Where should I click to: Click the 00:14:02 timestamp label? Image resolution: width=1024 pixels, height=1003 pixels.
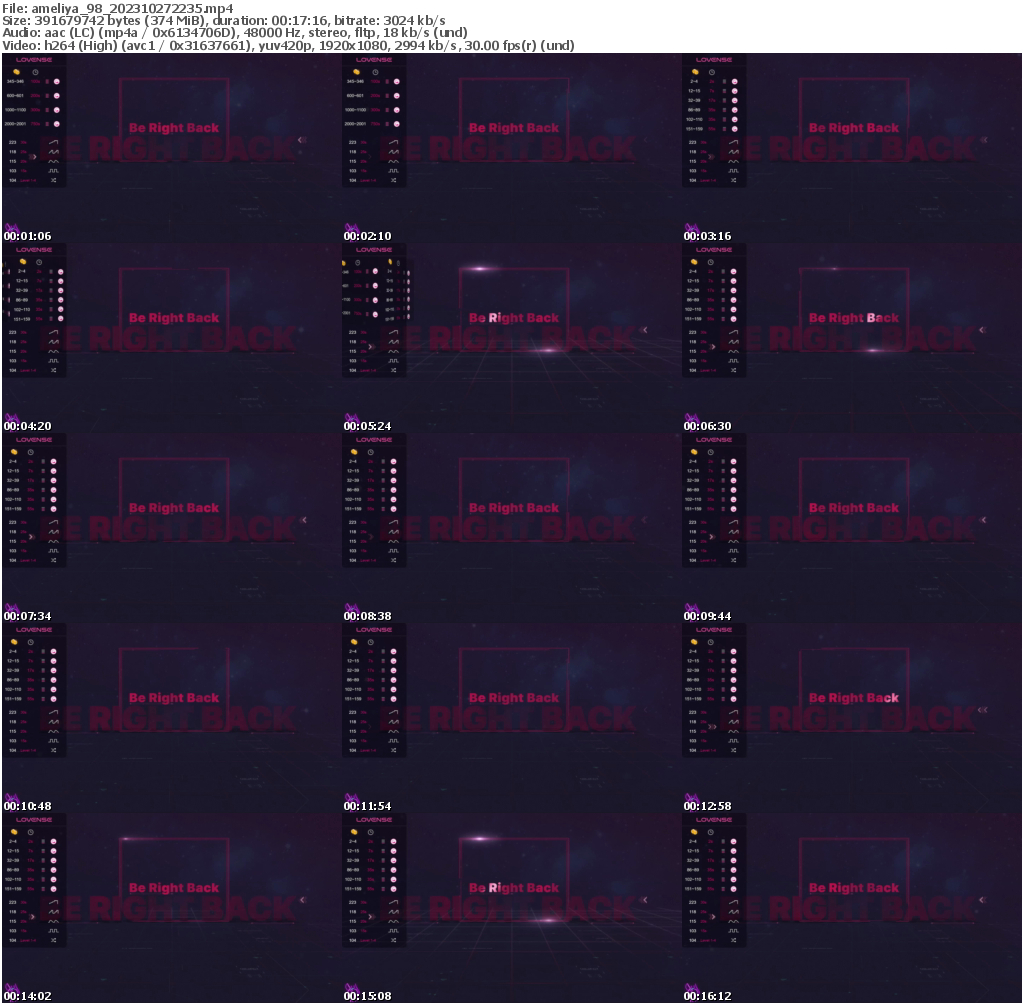click(x=27, y=996)
